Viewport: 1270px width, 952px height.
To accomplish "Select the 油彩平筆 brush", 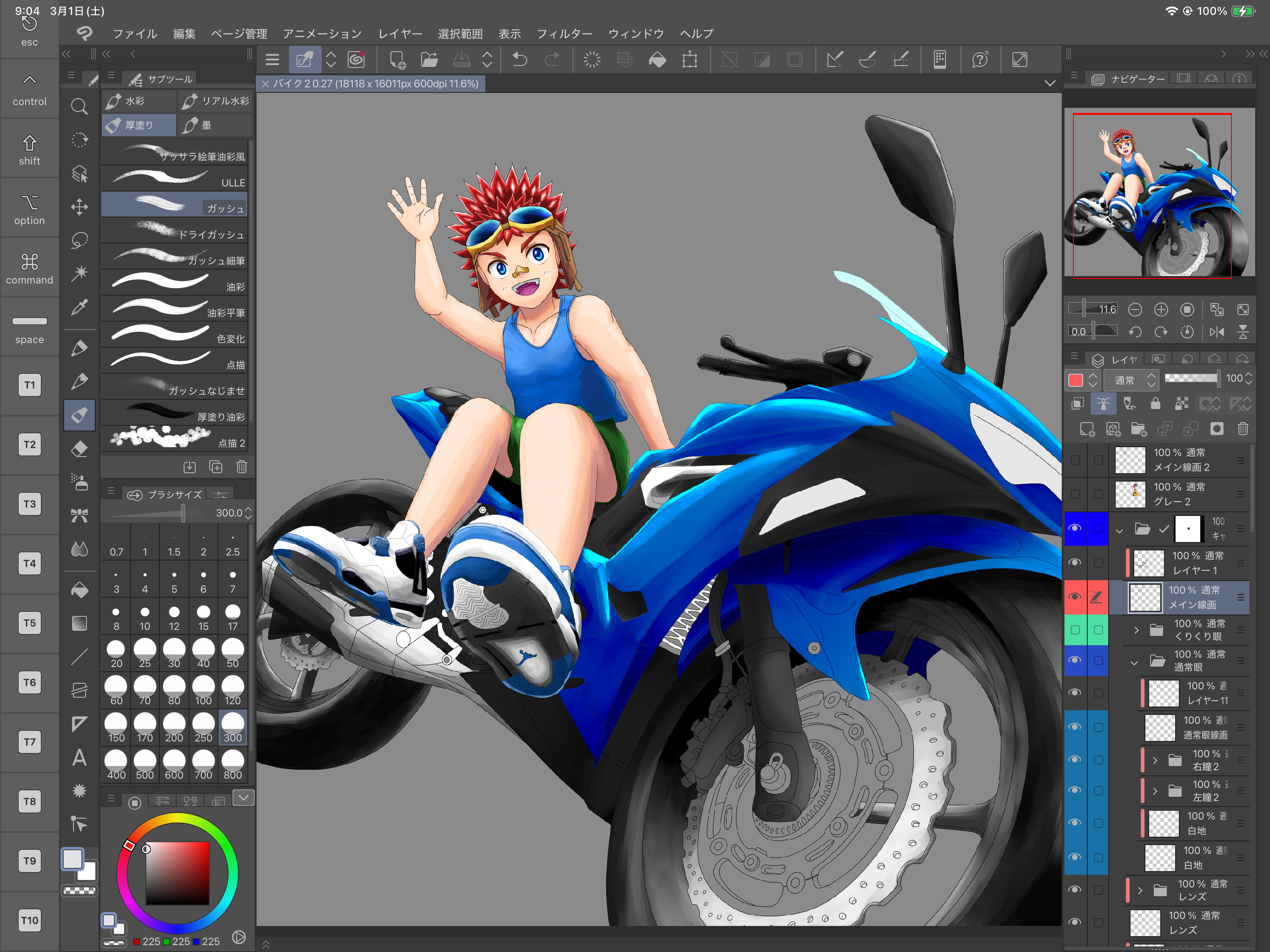I will pyautogui.click(x=174, y=308).
